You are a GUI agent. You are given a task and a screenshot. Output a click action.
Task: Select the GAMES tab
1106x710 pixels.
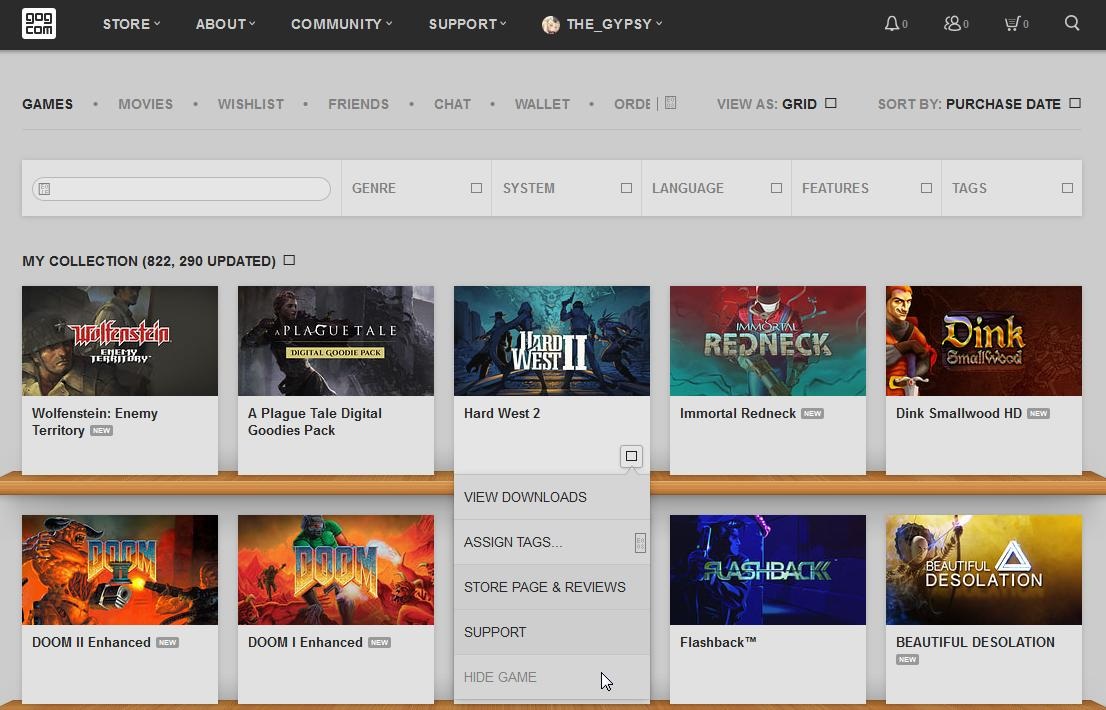pyautogui.click(x=47, y=104)
